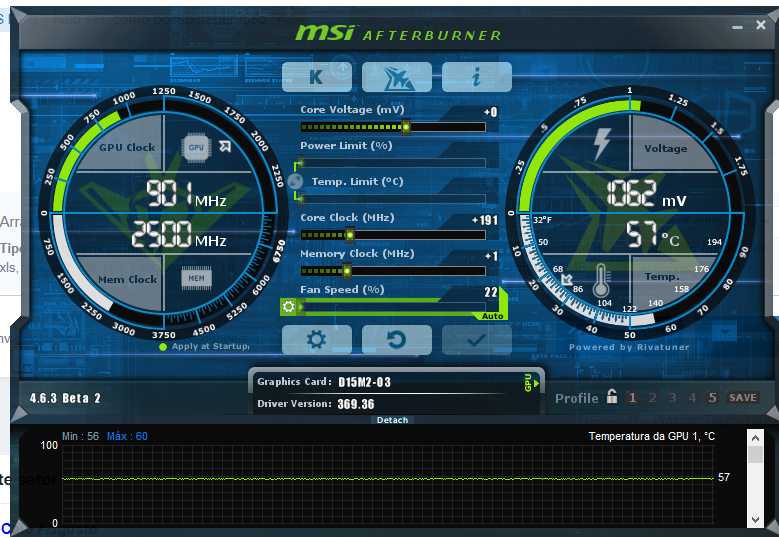Click the Power Limit slider track
This screenshot has width=779, height=537.
(393, 162)
